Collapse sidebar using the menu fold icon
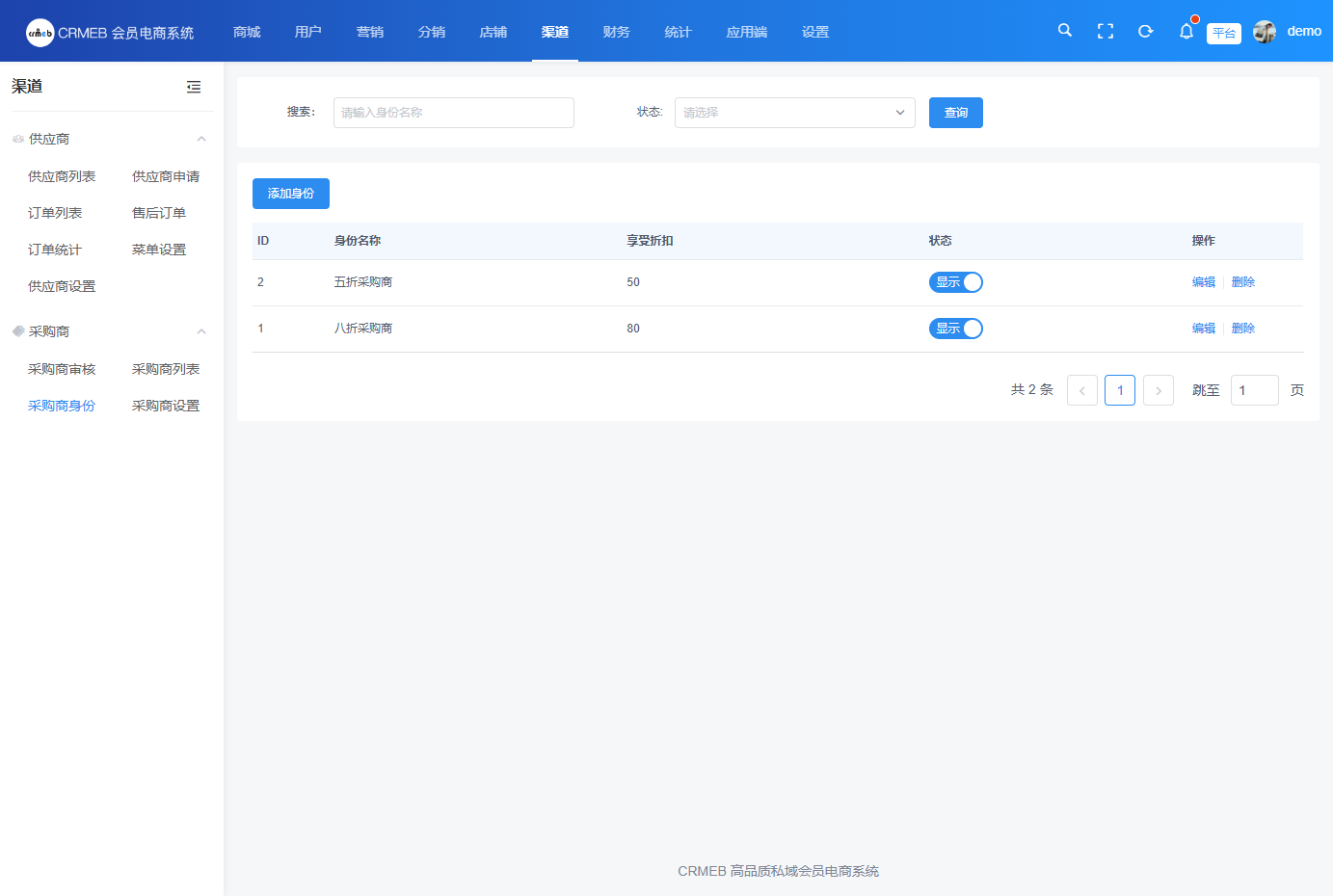This screenshot has width=1333, height=896. click(194, 87)
